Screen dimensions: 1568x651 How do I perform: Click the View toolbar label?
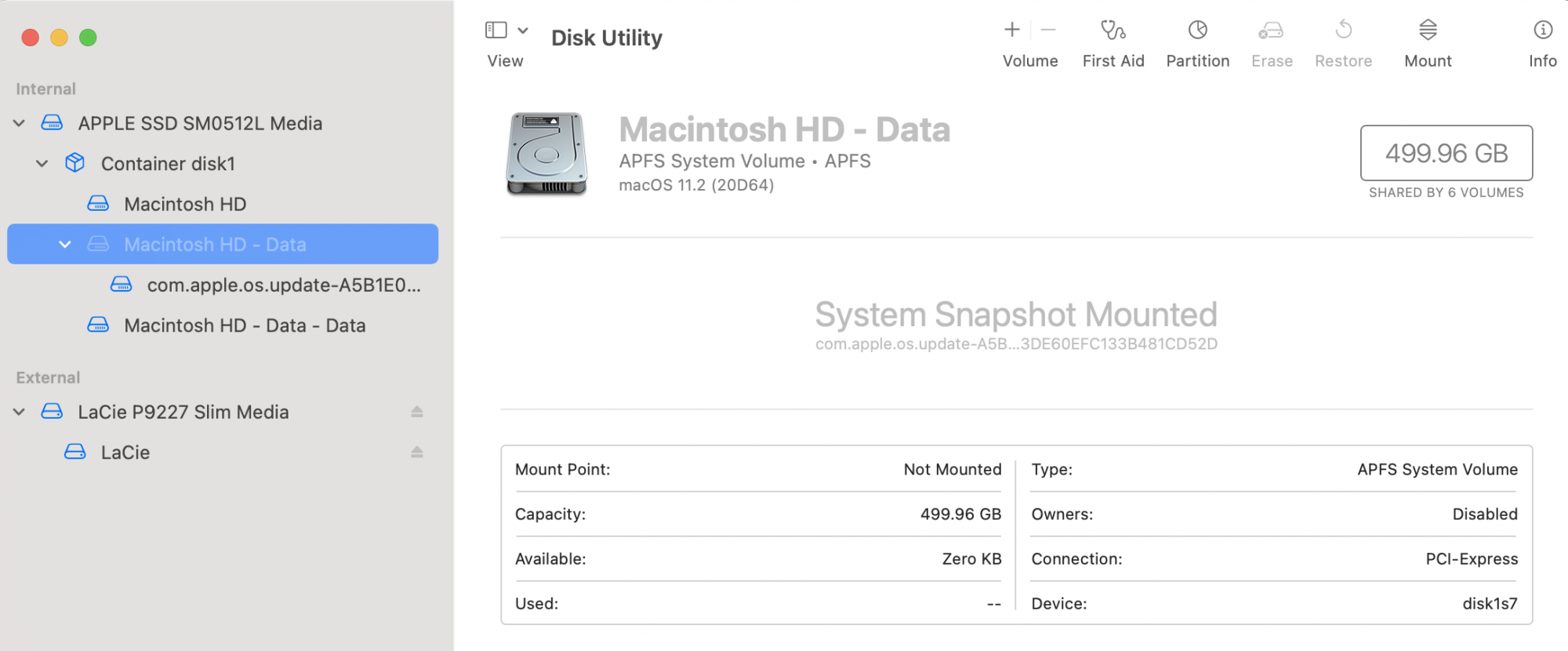click(505, 61)
